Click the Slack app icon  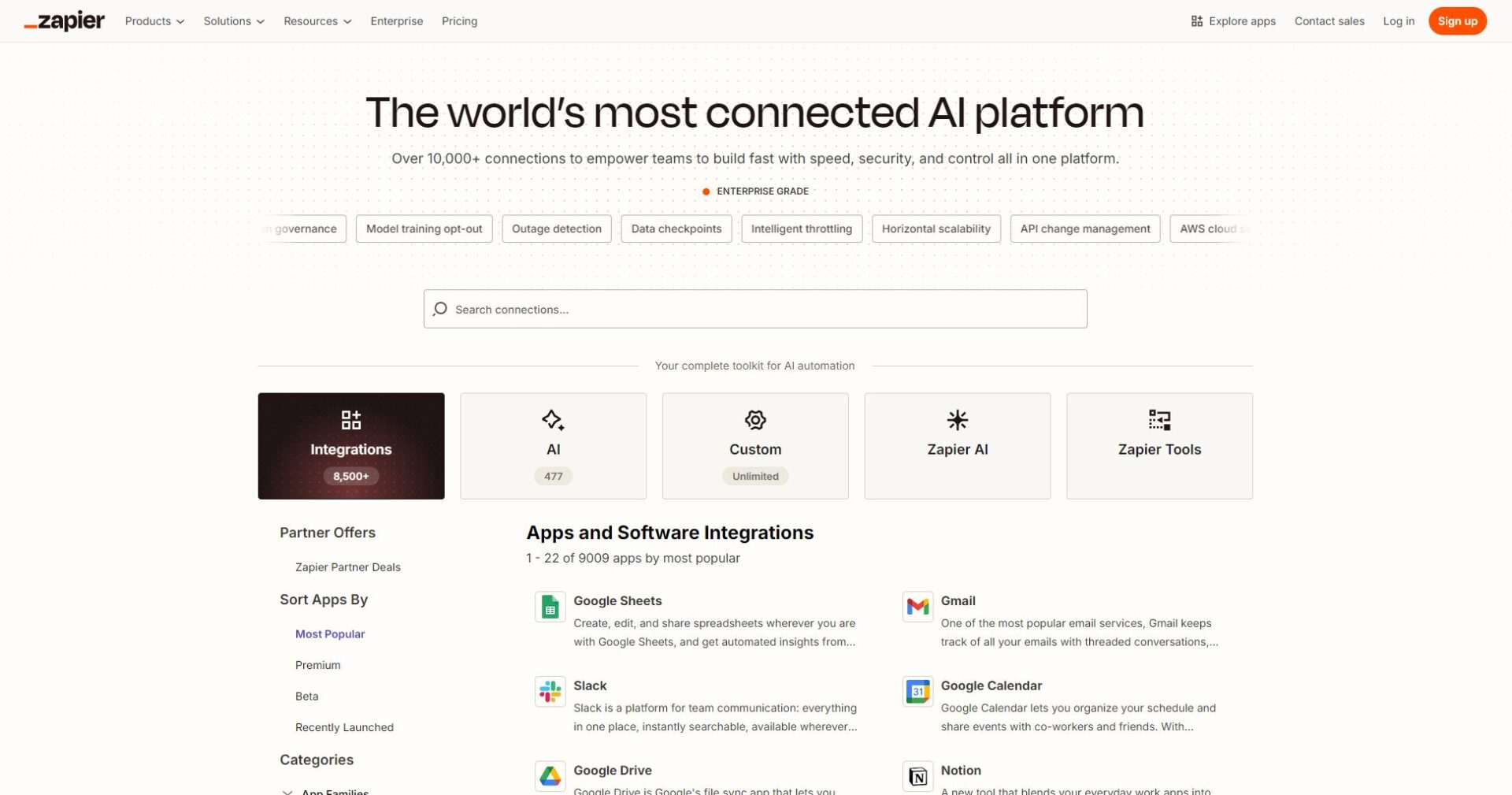point(550,692)
